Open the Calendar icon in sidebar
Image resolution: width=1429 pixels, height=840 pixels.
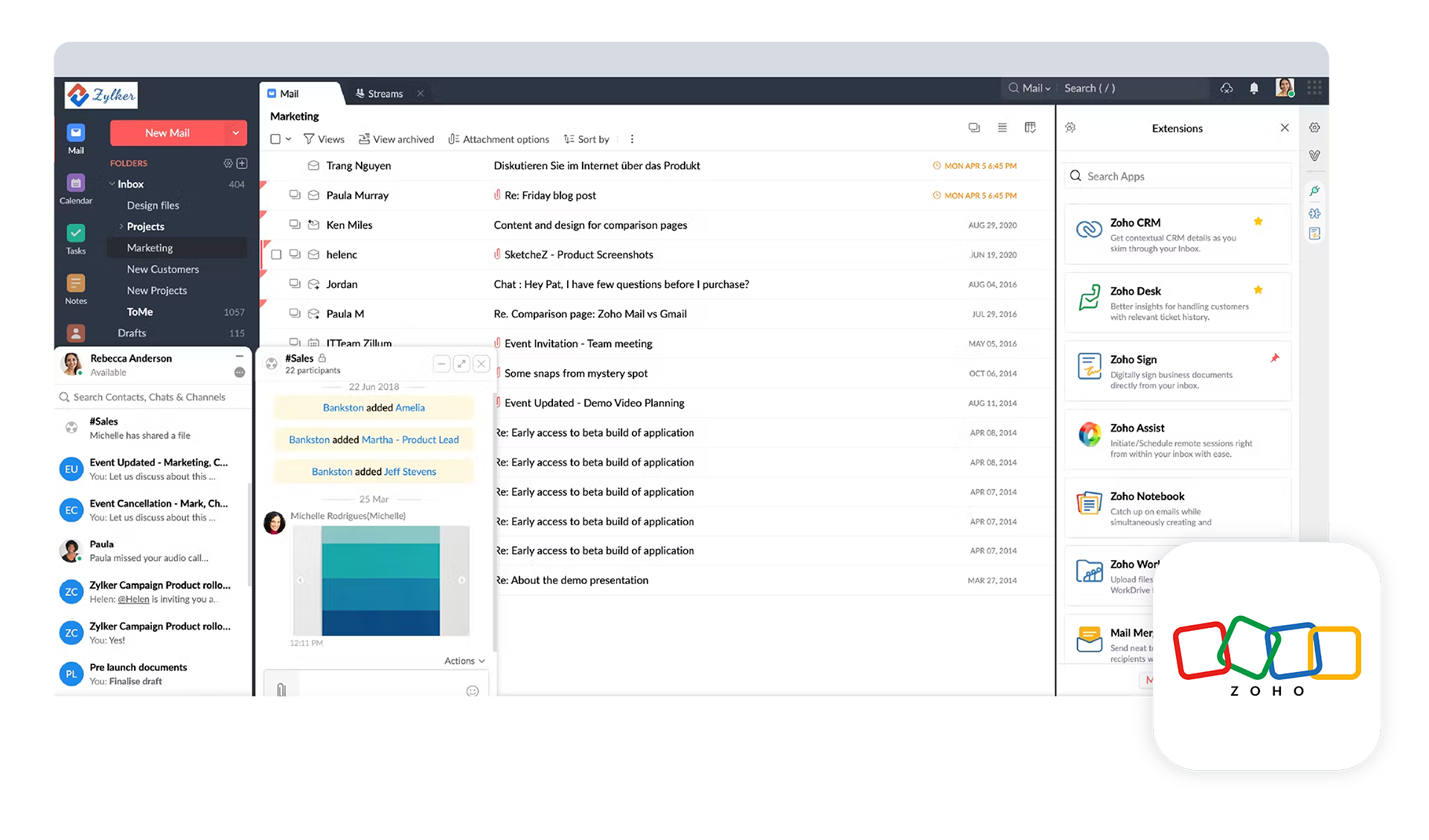click(77, 184)
